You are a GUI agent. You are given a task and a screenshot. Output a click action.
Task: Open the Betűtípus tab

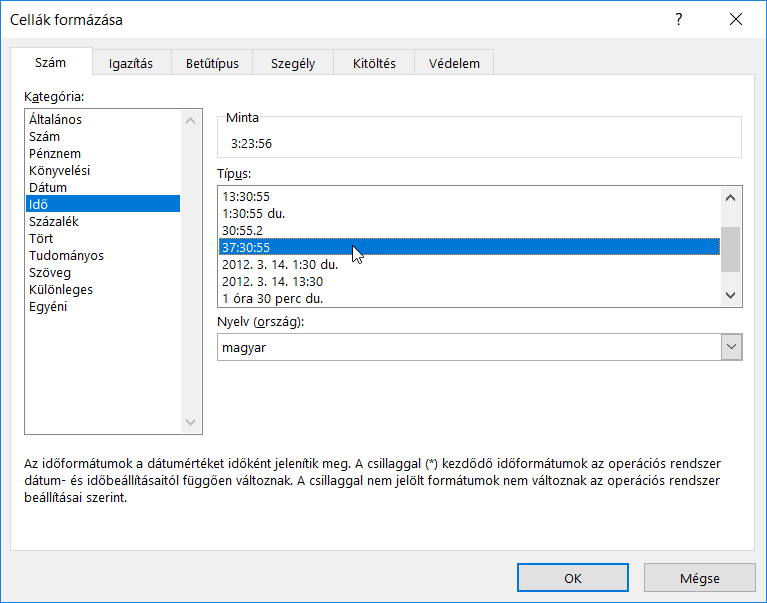212,63
